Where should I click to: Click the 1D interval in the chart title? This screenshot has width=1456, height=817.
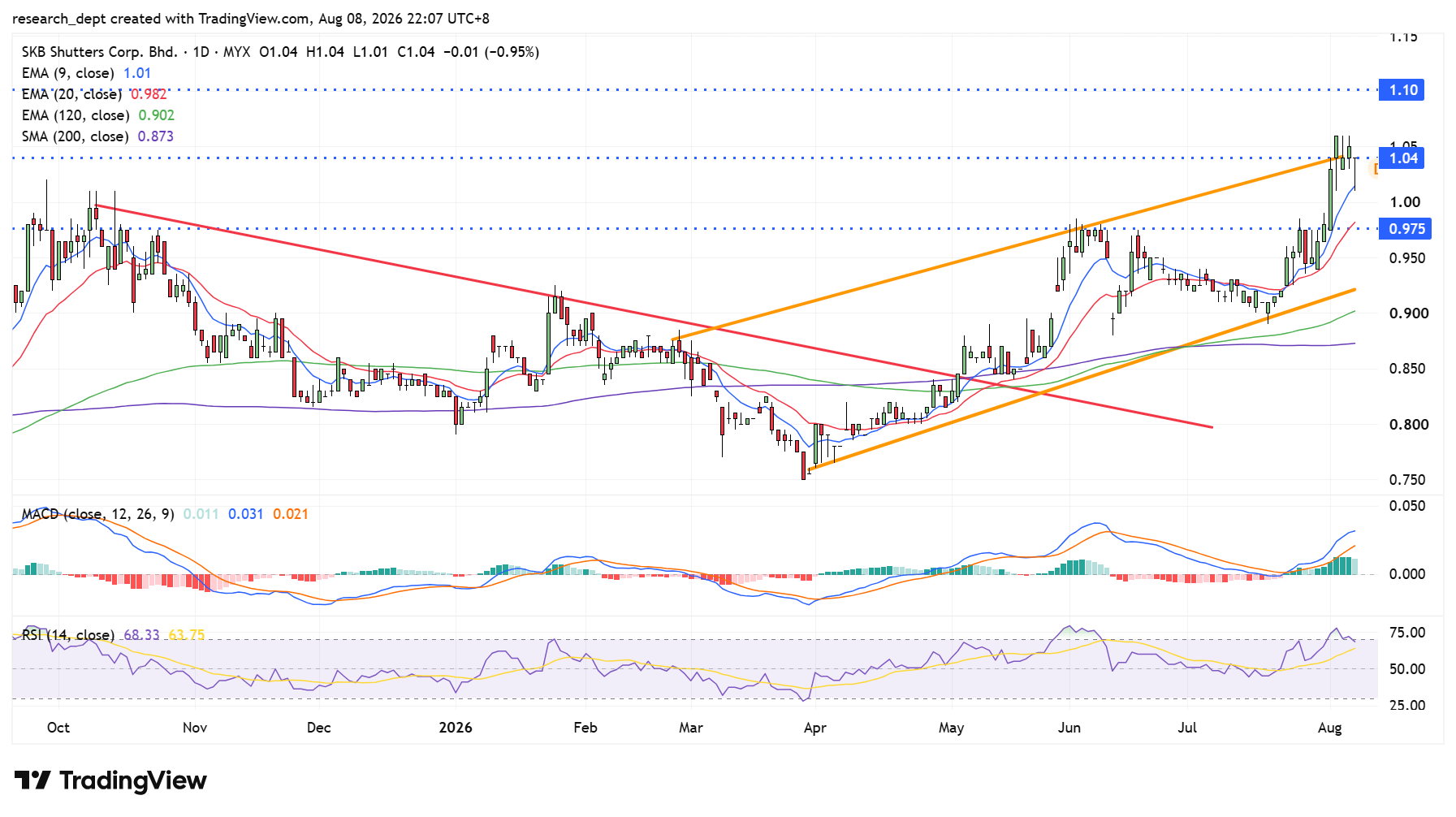point(201,52)
